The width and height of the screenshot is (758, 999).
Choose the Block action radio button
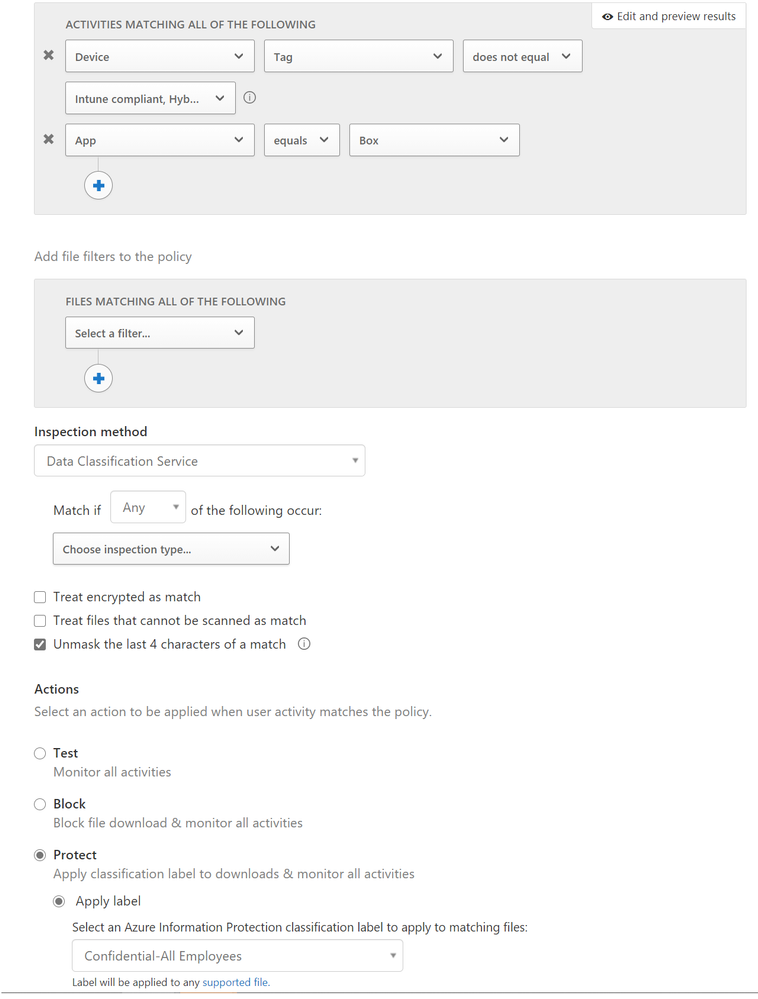click(40, 804)
